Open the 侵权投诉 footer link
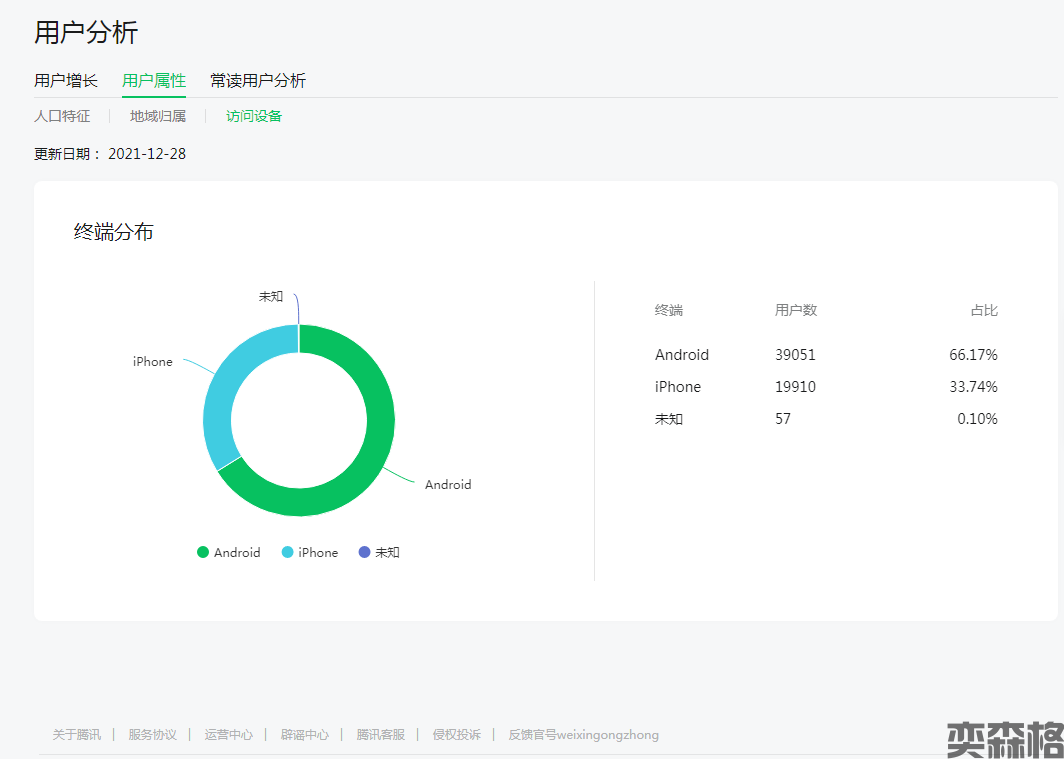This screenshot has width=1064, height=759. tap(456, 735)
